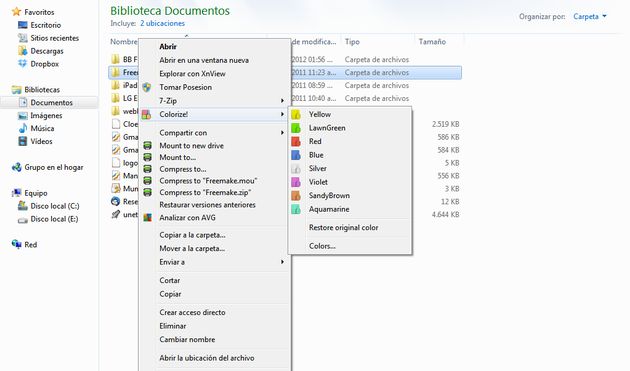
Task: Choose Explorar con XnView
Action: click(192, 74)
